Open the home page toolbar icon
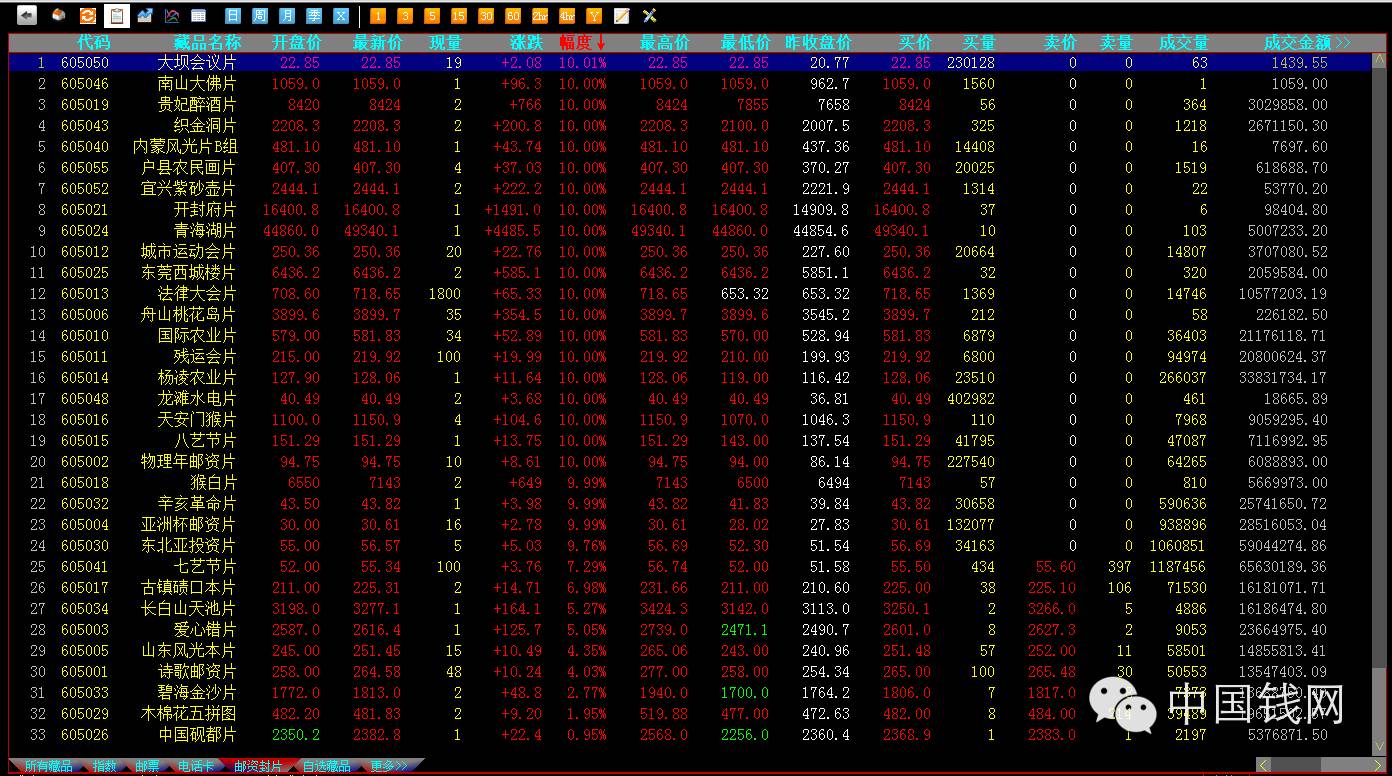Screen dimensions: 1392x776 58,15
